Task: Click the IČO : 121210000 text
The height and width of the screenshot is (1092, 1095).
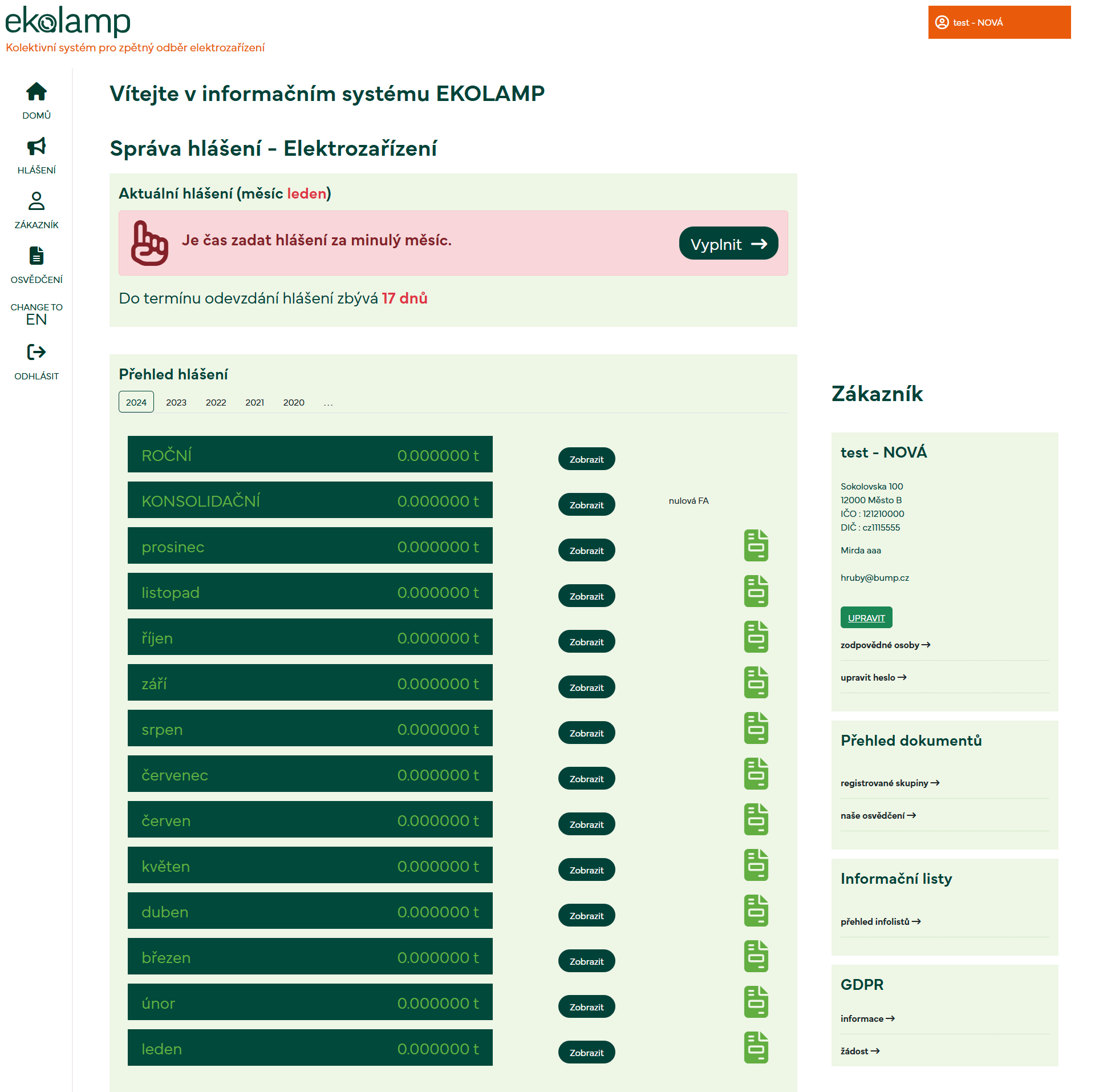Action: (872, 513)
